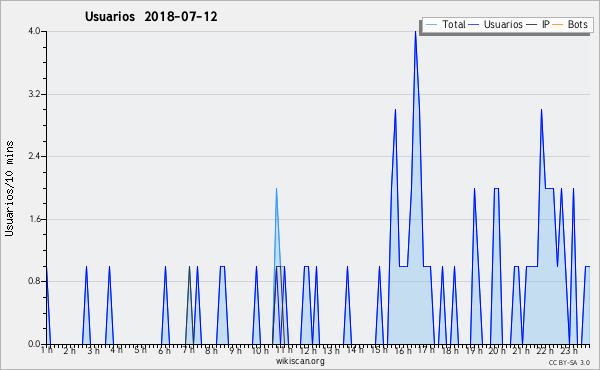Click the 0.0 y-axis value
This screenshot has height=370, width=600.
[34, 344]
